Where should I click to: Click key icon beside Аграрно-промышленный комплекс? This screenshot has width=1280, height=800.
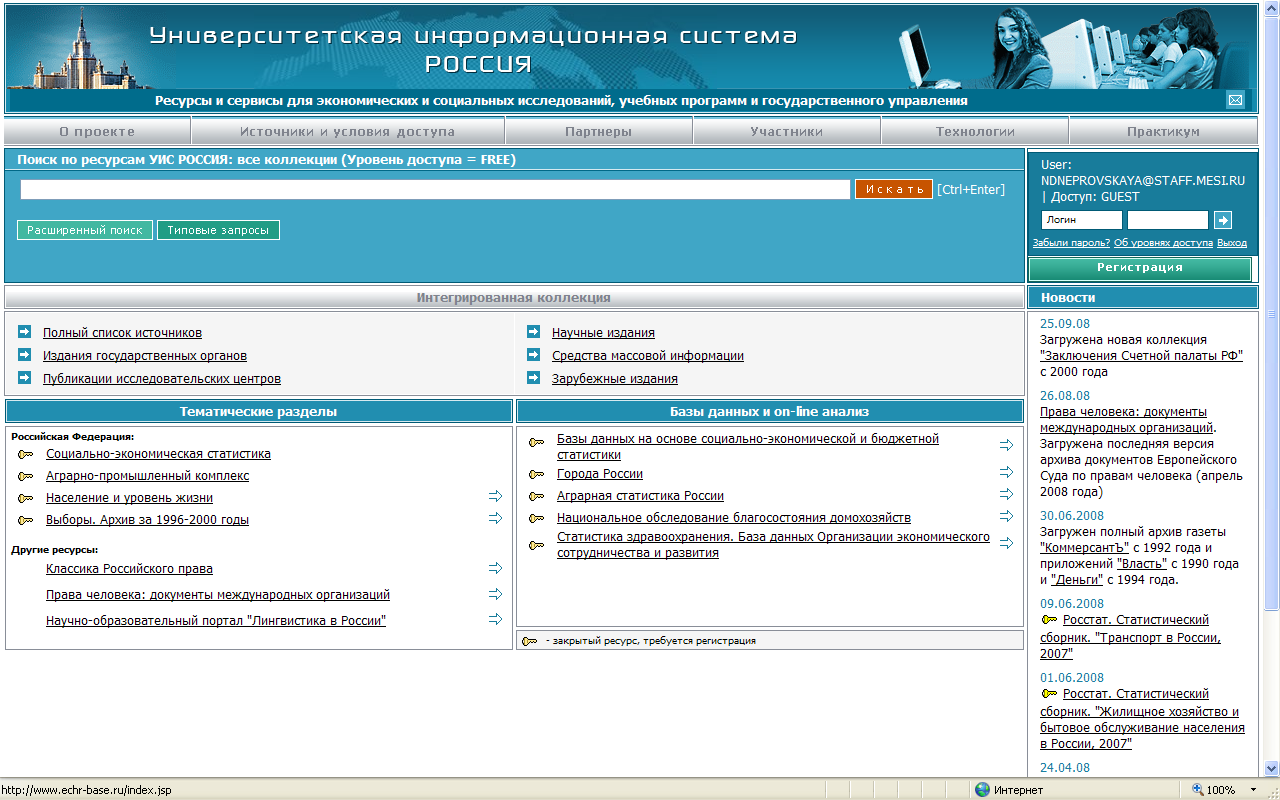point(25,477)
